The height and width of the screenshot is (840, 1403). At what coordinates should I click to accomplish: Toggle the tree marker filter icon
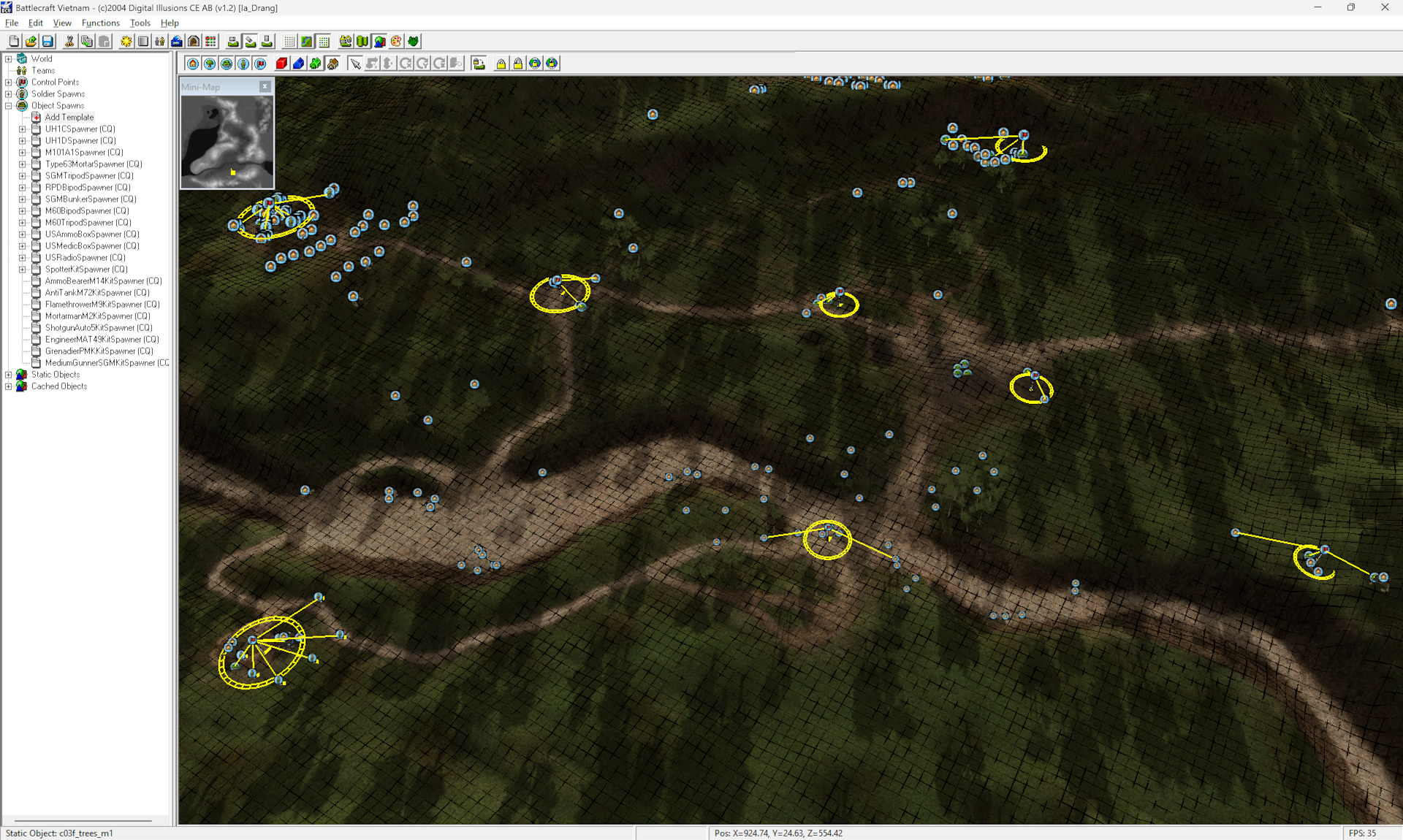(210, 64)
